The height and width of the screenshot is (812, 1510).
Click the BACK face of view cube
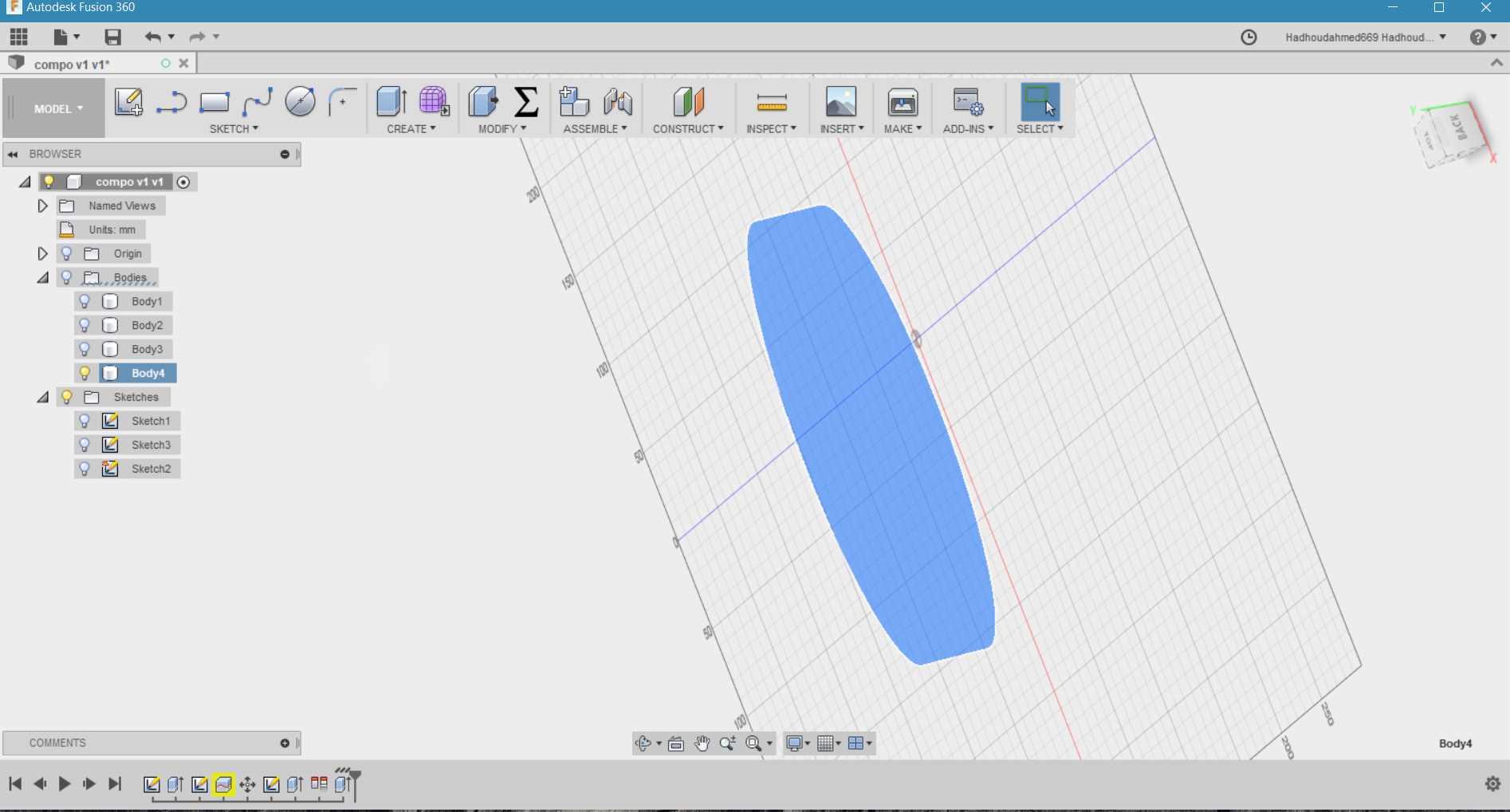tap(1459, 128)
